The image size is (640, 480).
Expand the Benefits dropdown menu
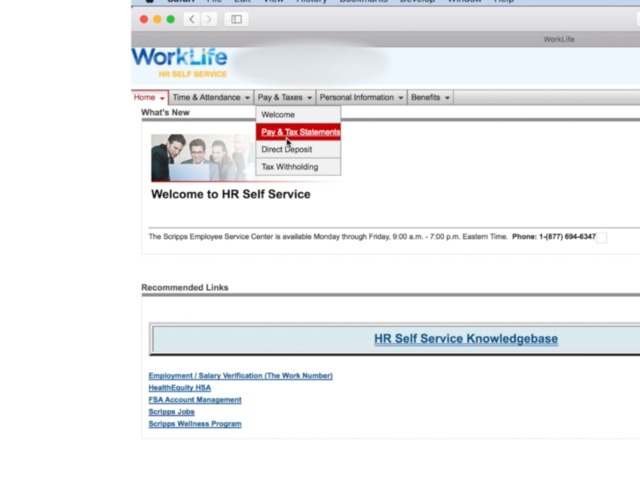430,97
